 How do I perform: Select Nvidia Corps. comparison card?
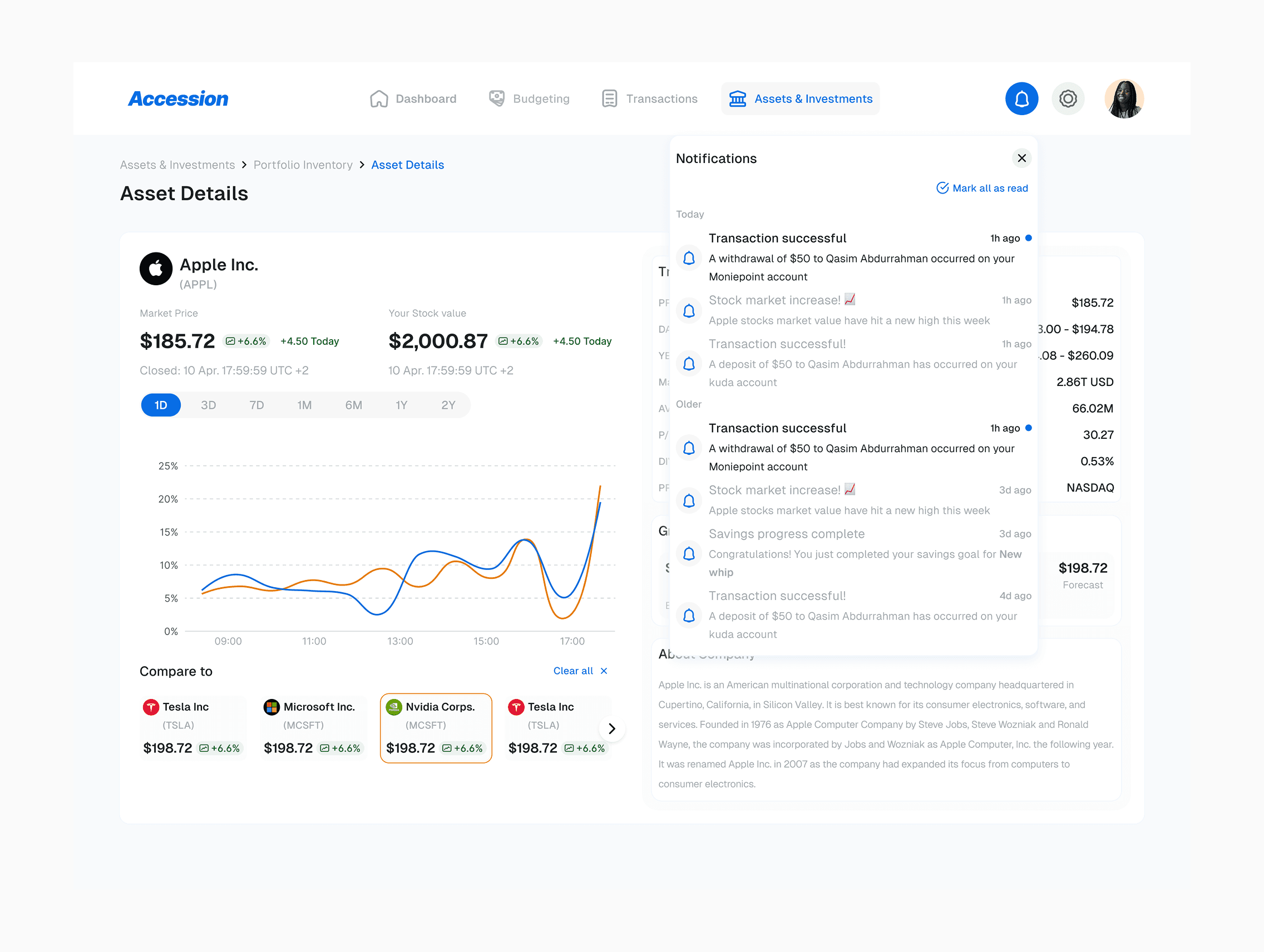[x=436, y=727]
